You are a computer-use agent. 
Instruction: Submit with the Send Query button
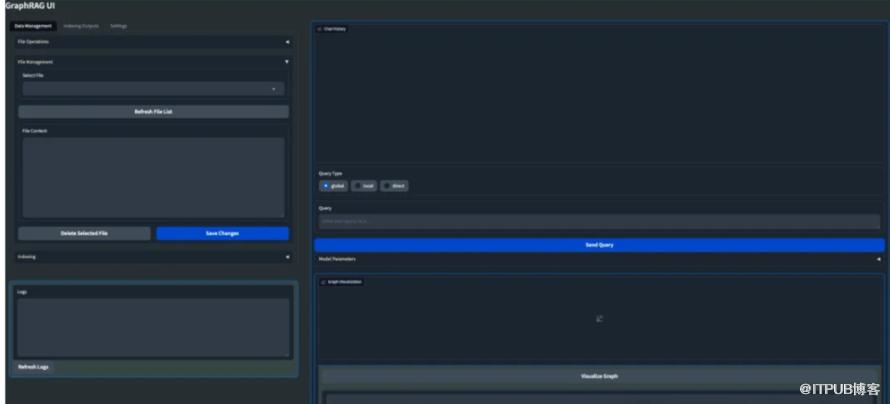pos(598,245)
